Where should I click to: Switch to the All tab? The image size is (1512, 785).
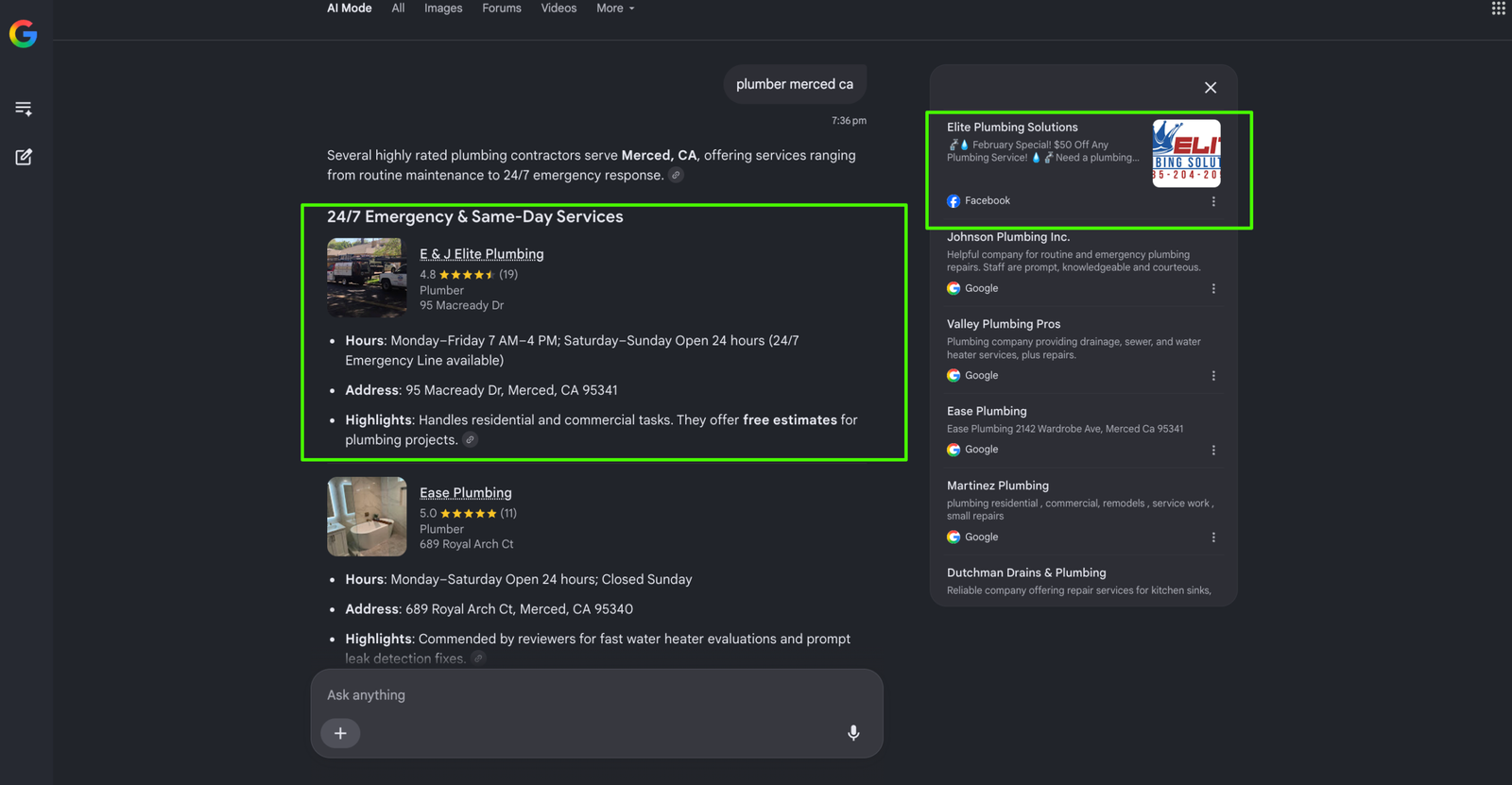point(398,9)
